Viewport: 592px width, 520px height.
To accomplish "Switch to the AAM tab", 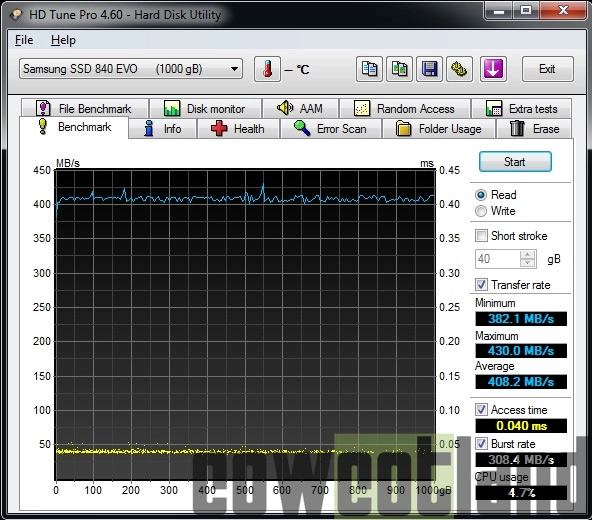I will coord(301,108).
